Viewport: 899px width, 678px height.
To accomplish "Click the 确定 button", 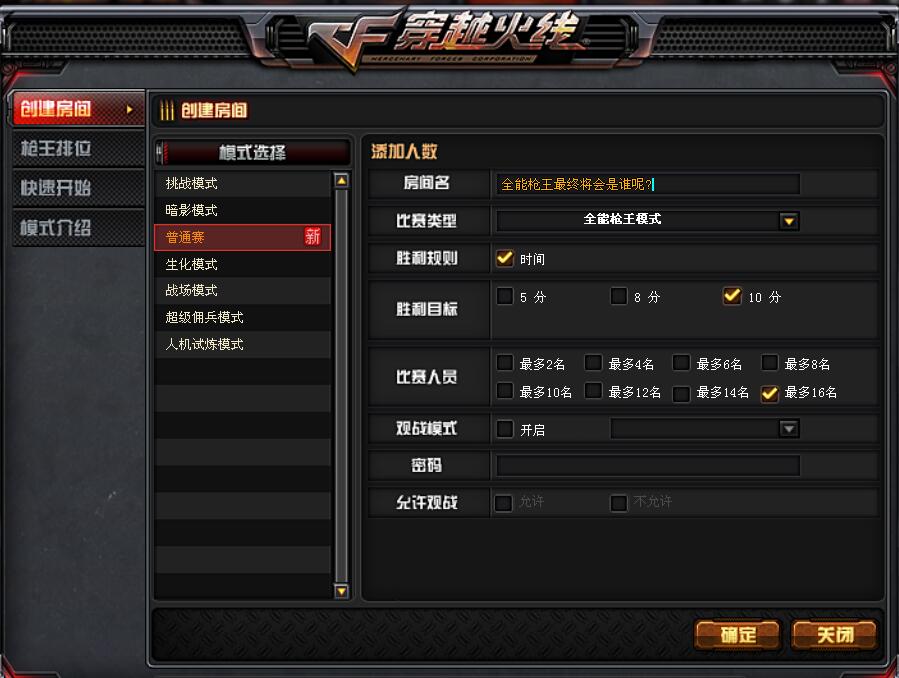I will coord(738,635).
